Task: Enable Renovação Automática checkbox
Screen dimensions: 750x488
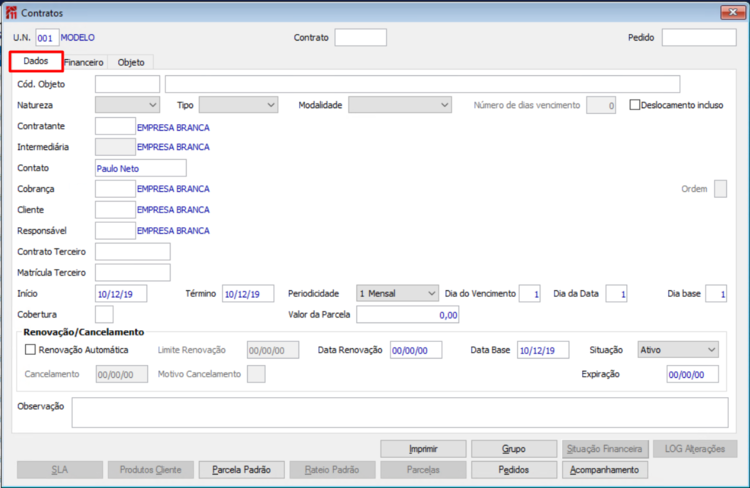Action: pos(30,350)
